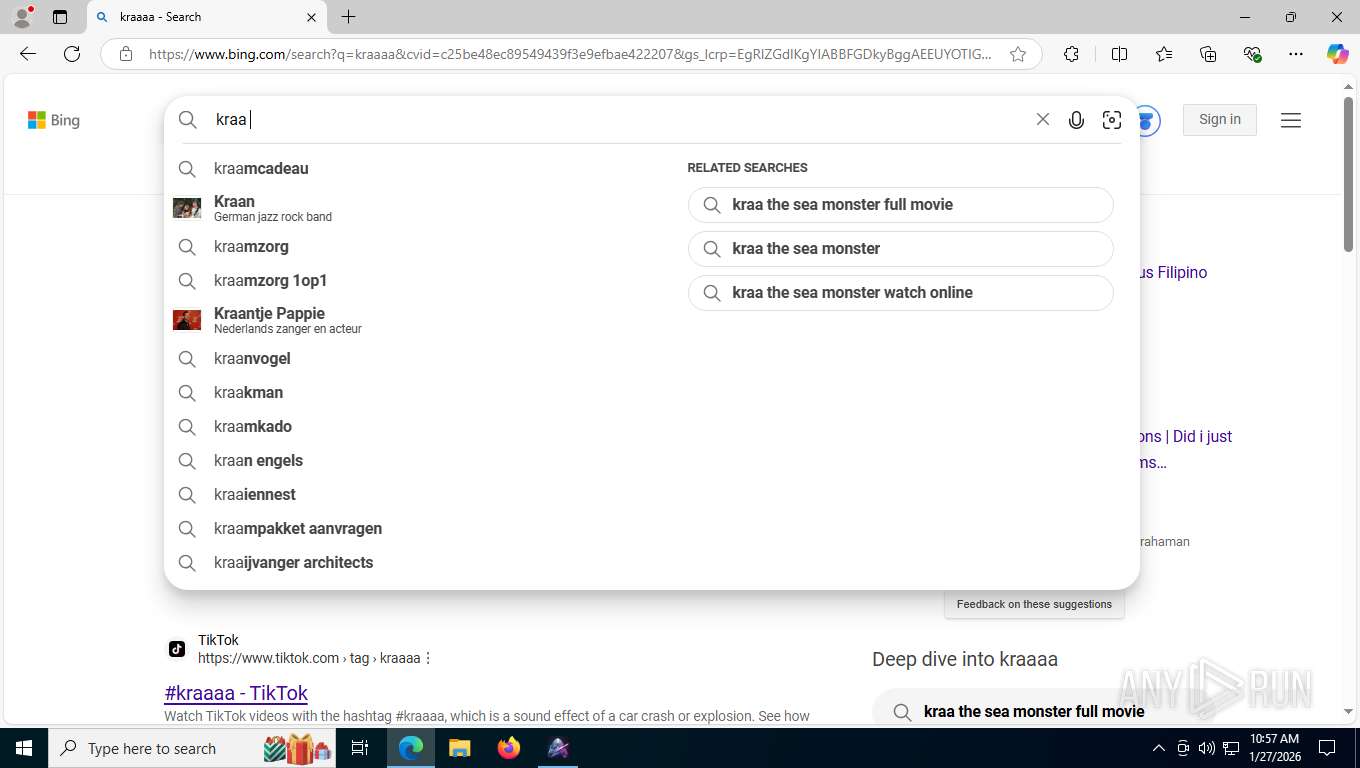1360x768 pixels.
Task: Click the address bar URL
Action: (570, 54)
